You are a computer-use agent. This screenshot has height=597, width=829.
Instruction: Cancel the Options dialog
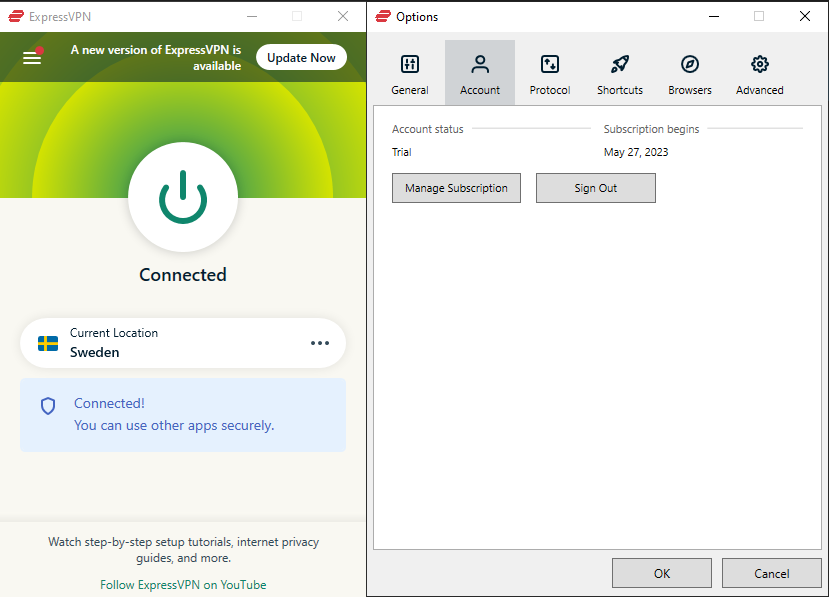pos(771,573)
